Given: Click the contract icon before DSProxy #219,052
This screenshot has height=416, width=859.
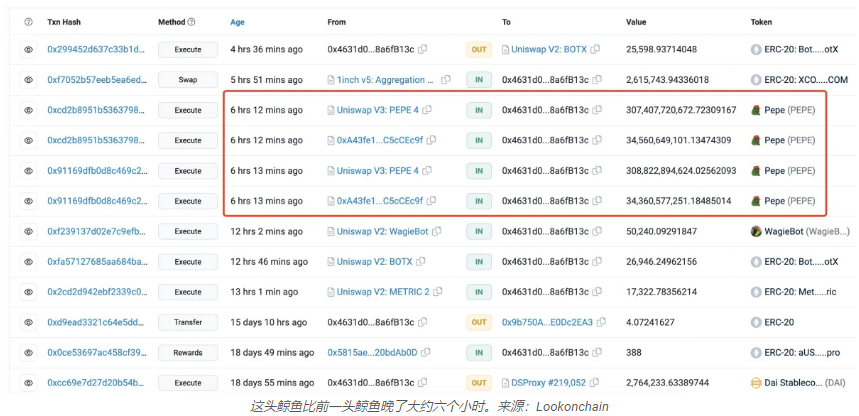Looking at the screenshot, I should pos(506,383).
